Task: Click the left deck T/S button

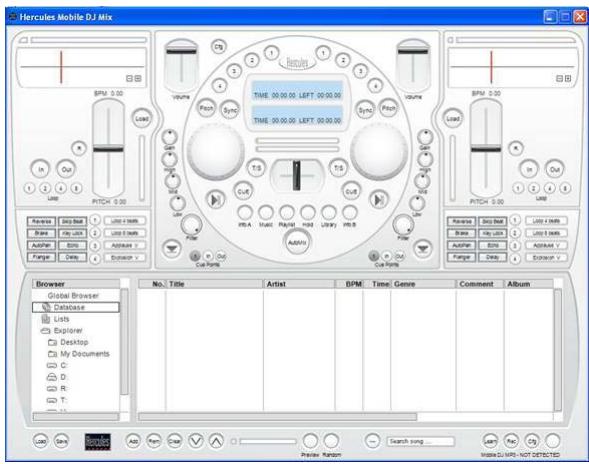Action: click(x=256, y=168)
